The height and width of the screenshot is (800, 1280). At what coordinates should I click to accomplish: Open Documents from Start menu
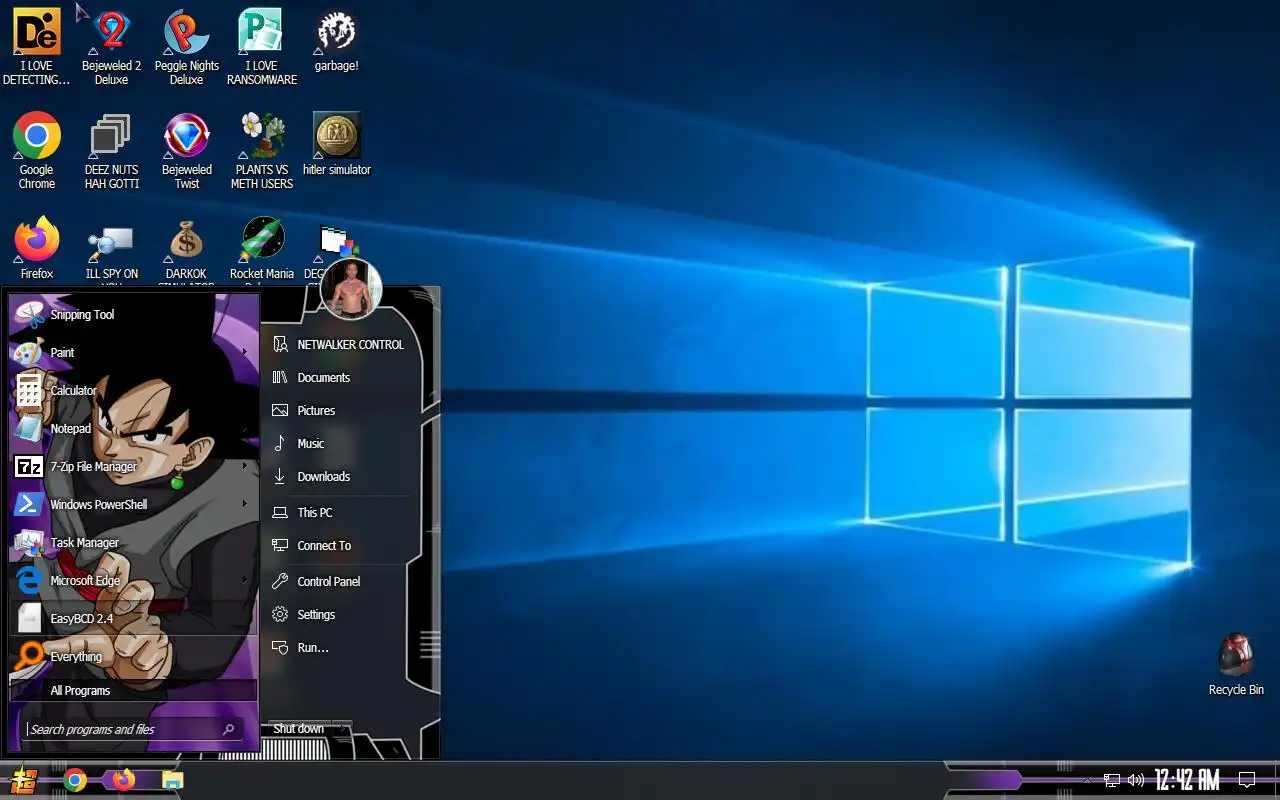340,378
